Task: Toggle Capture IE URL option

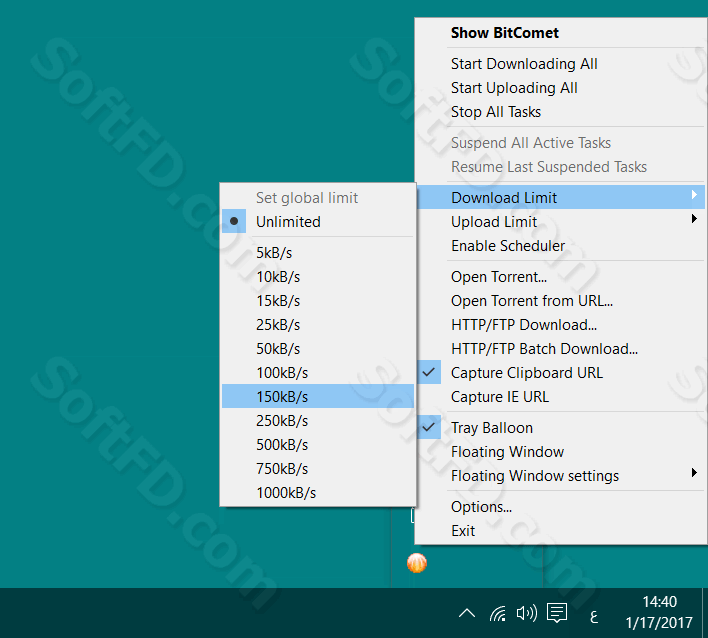Action: tap(560, 396)
